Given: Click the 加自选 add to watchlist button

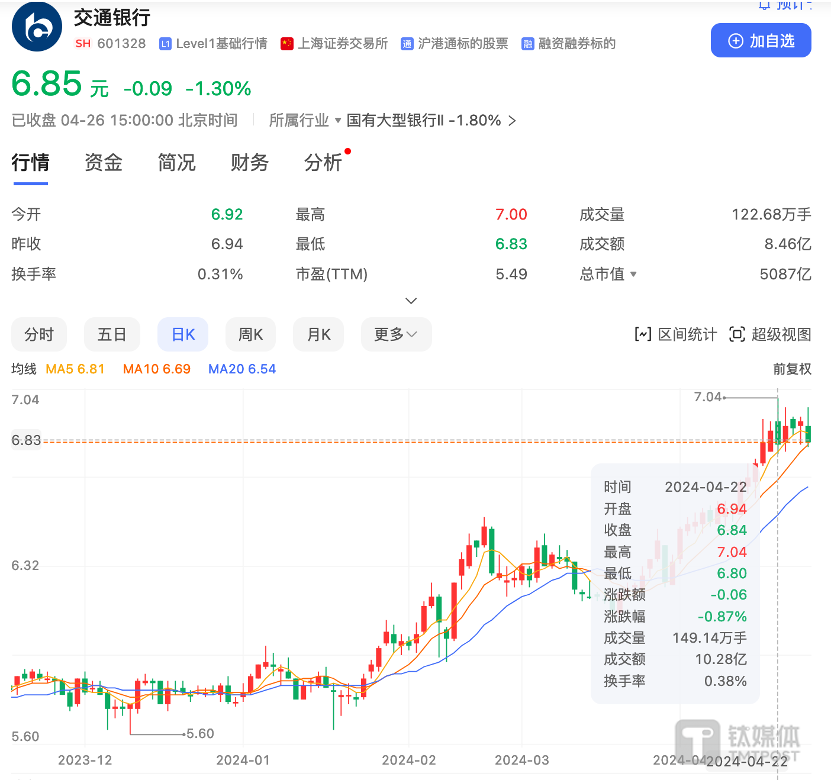Looking at the screenshot, I should (760, 41).
